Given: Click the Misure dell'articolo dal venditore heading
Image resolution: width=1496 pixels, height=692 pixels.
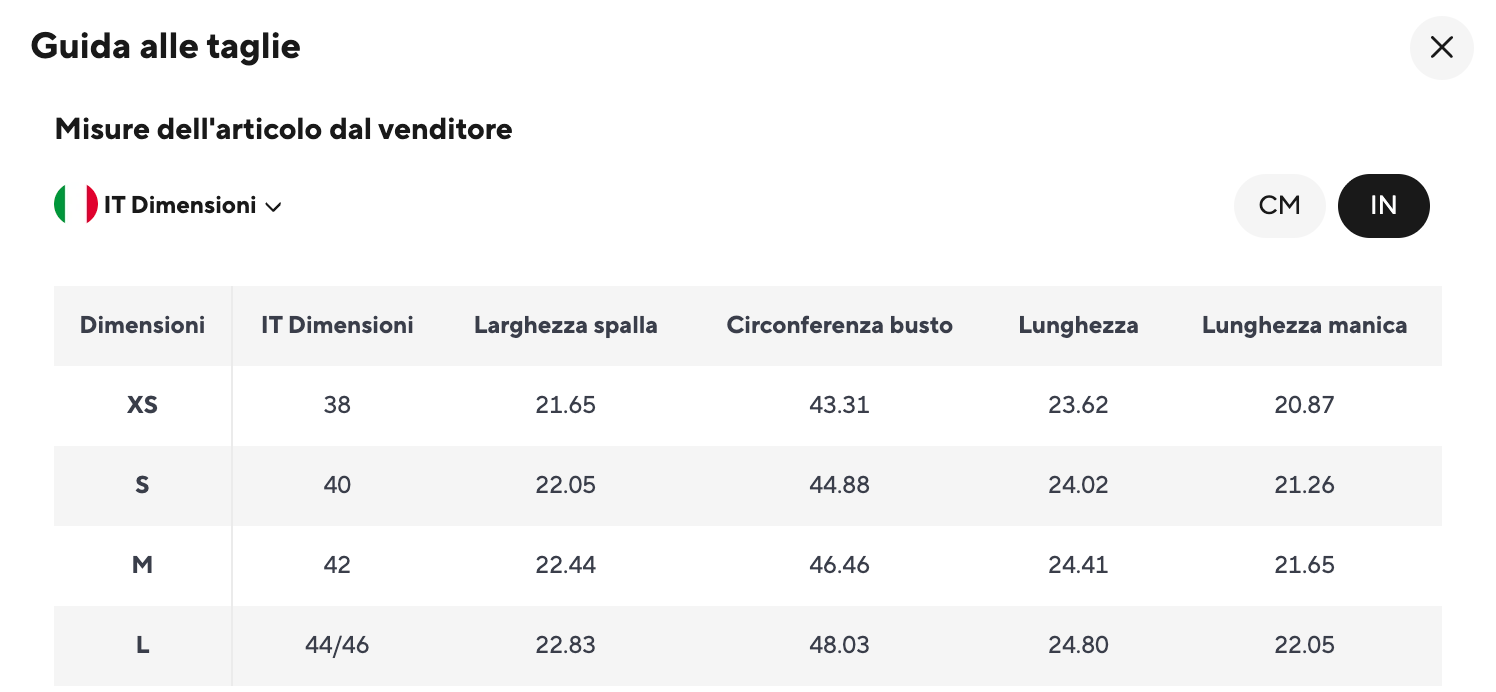Looking at the screenshot, I should [283, 129].
